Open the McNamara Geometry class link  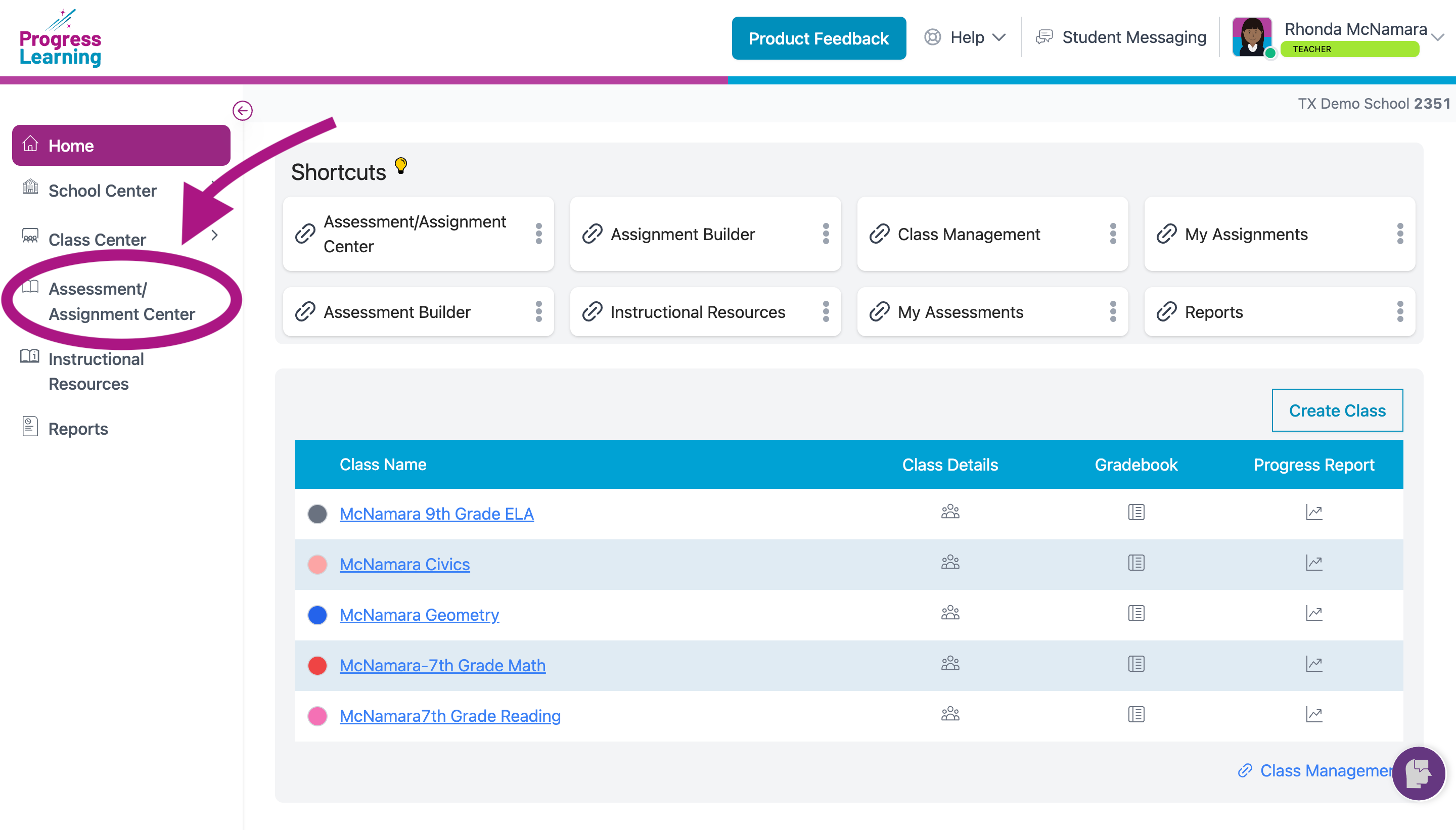pos(419,615)
